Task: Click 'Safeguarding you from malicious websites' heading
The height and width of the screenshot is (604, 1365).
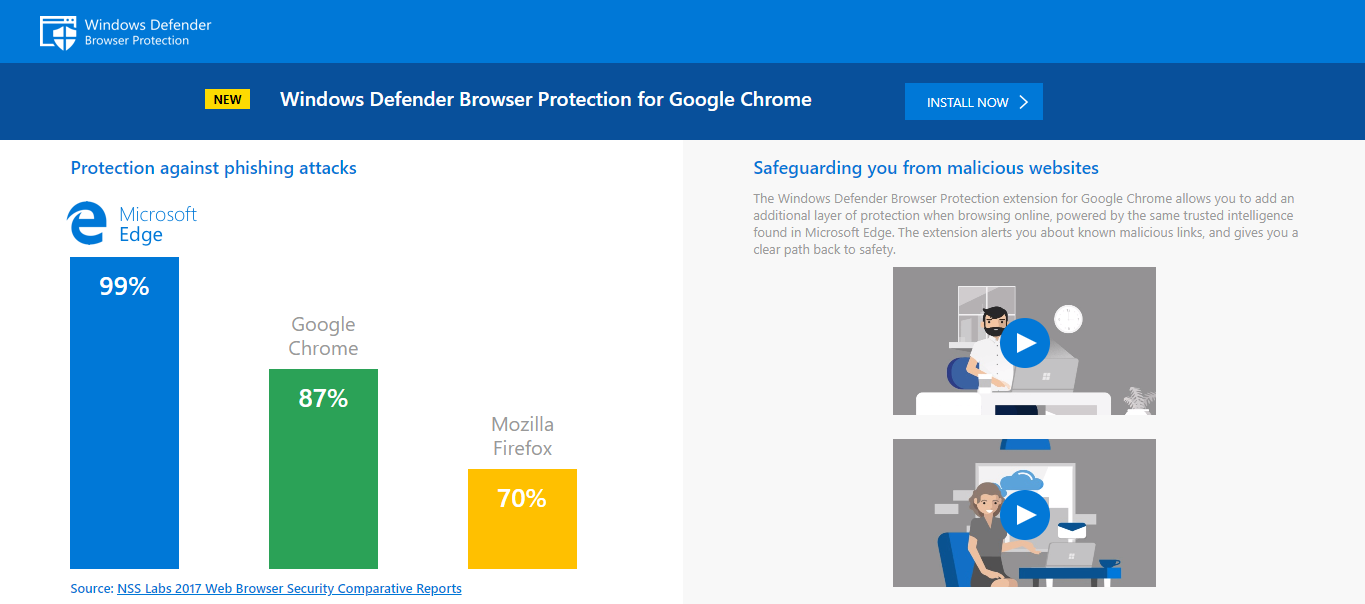Action: point(925,168)
